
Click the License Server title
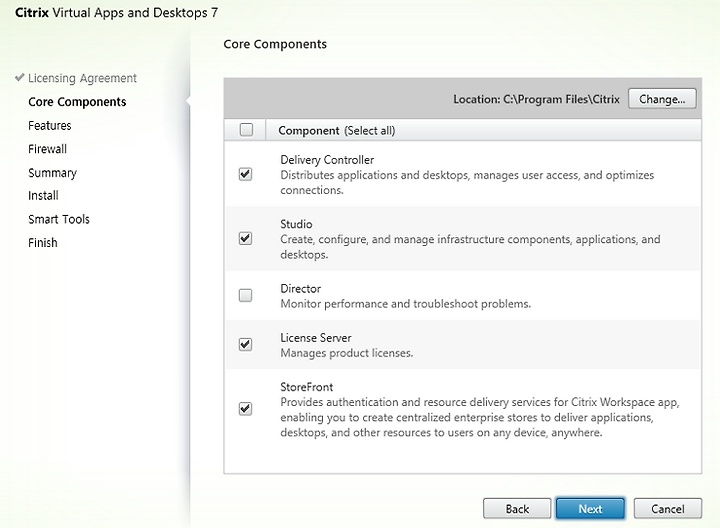(315, 337)
